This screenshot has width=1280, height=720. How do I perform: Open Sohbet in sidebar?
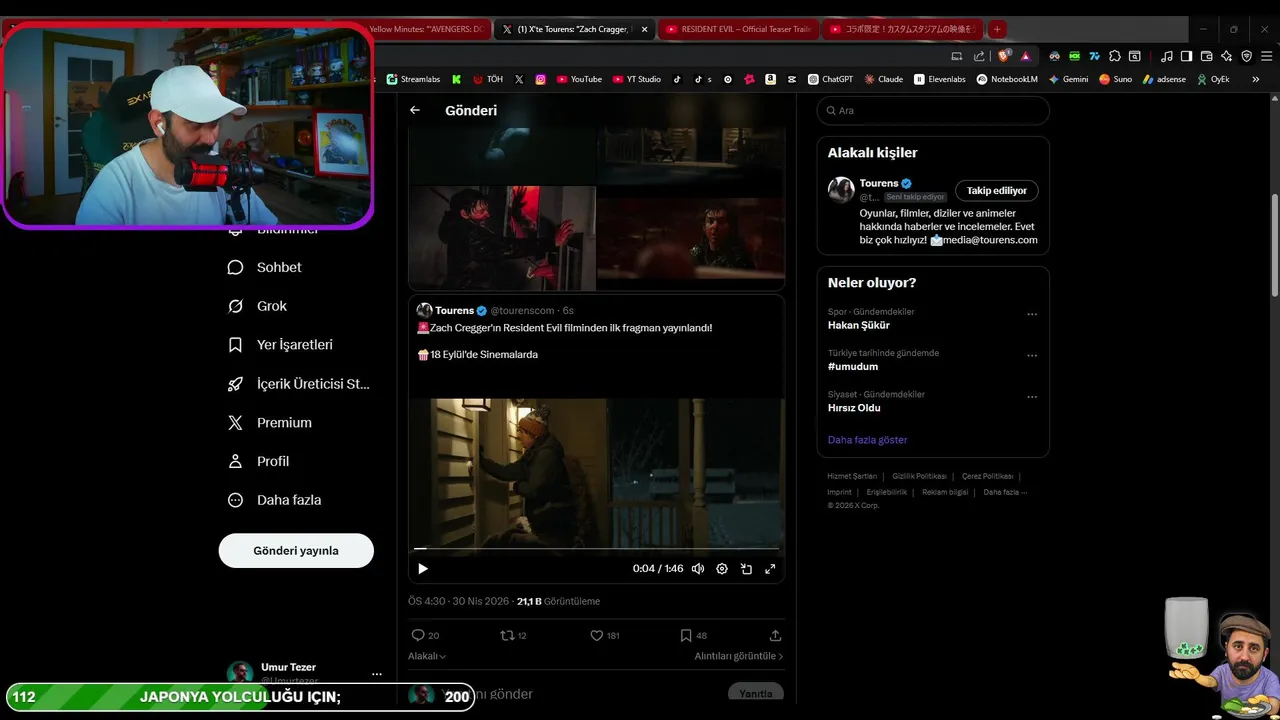pos(265,267)
